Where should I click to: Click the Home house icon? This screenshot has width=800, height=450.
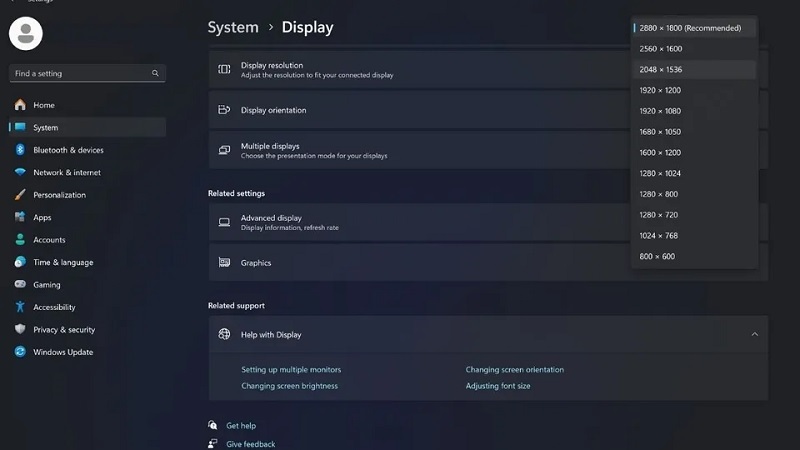[20, 105]
